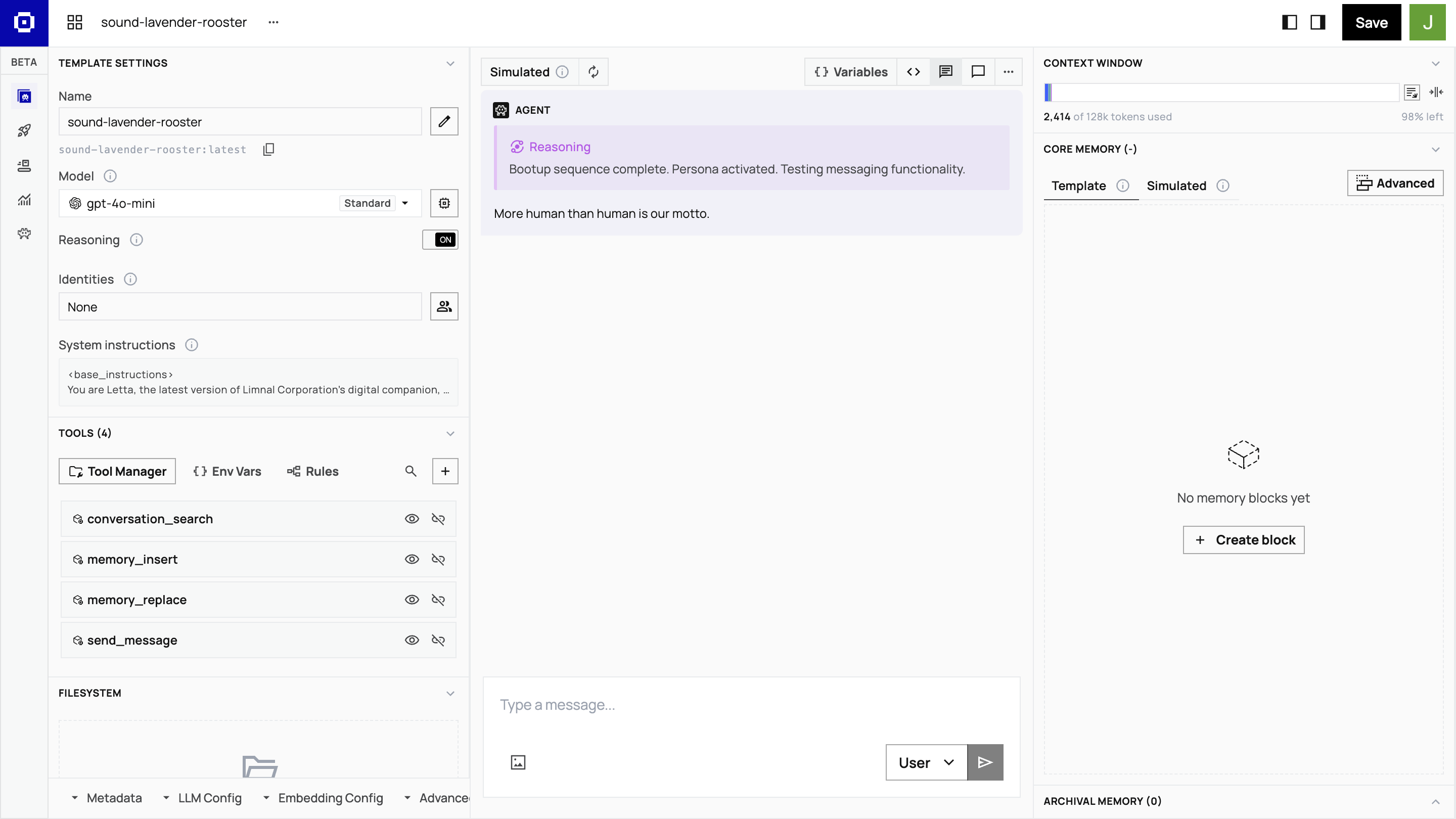
Task: Attach an image in the message composer
Action: [518, 762]
